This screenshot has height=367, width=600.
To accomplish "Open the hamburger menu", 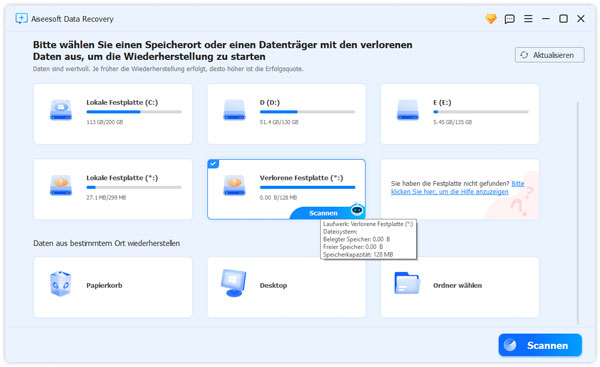I will [x=528, y=18].
